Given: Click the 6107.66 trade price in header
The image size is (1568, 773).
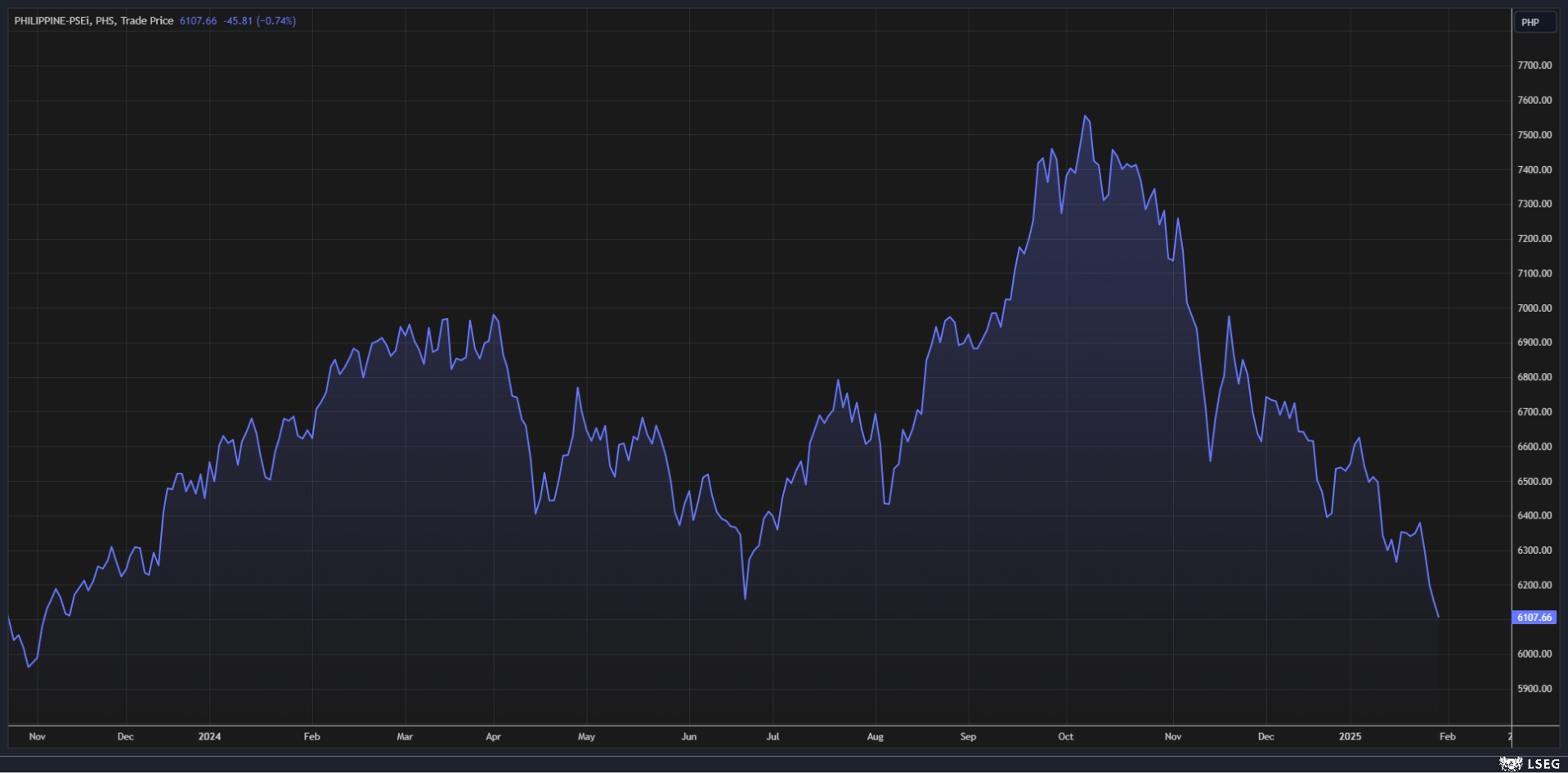Looking at the screenshot, I should tap(198, 20).
